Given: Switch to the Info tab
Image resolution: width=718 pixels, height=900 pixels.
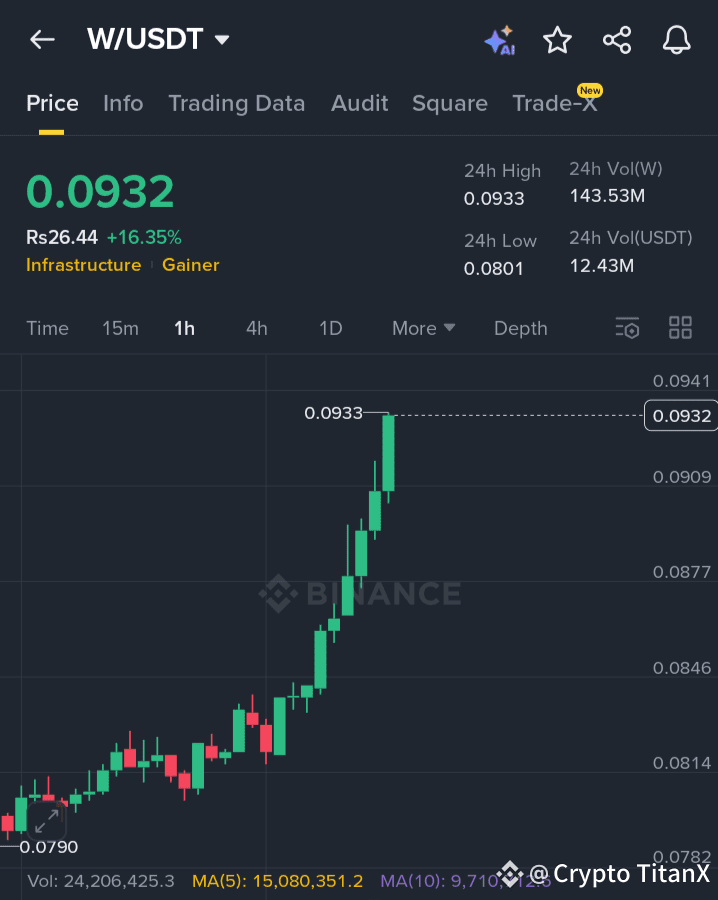Looking at the screenshot, I should tap(123, 103).
